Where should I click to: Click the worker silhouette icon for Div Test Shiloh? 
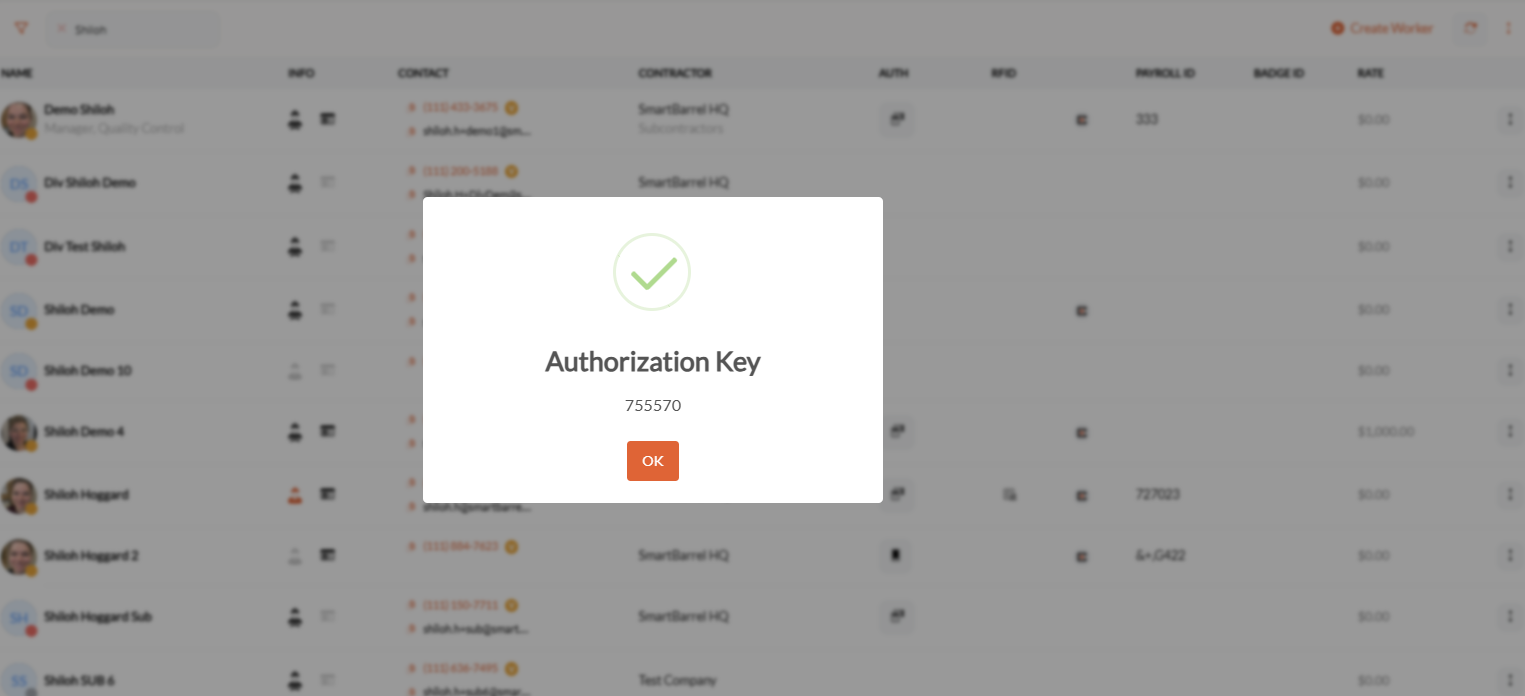pyautogui.click(x=294, y=246)
